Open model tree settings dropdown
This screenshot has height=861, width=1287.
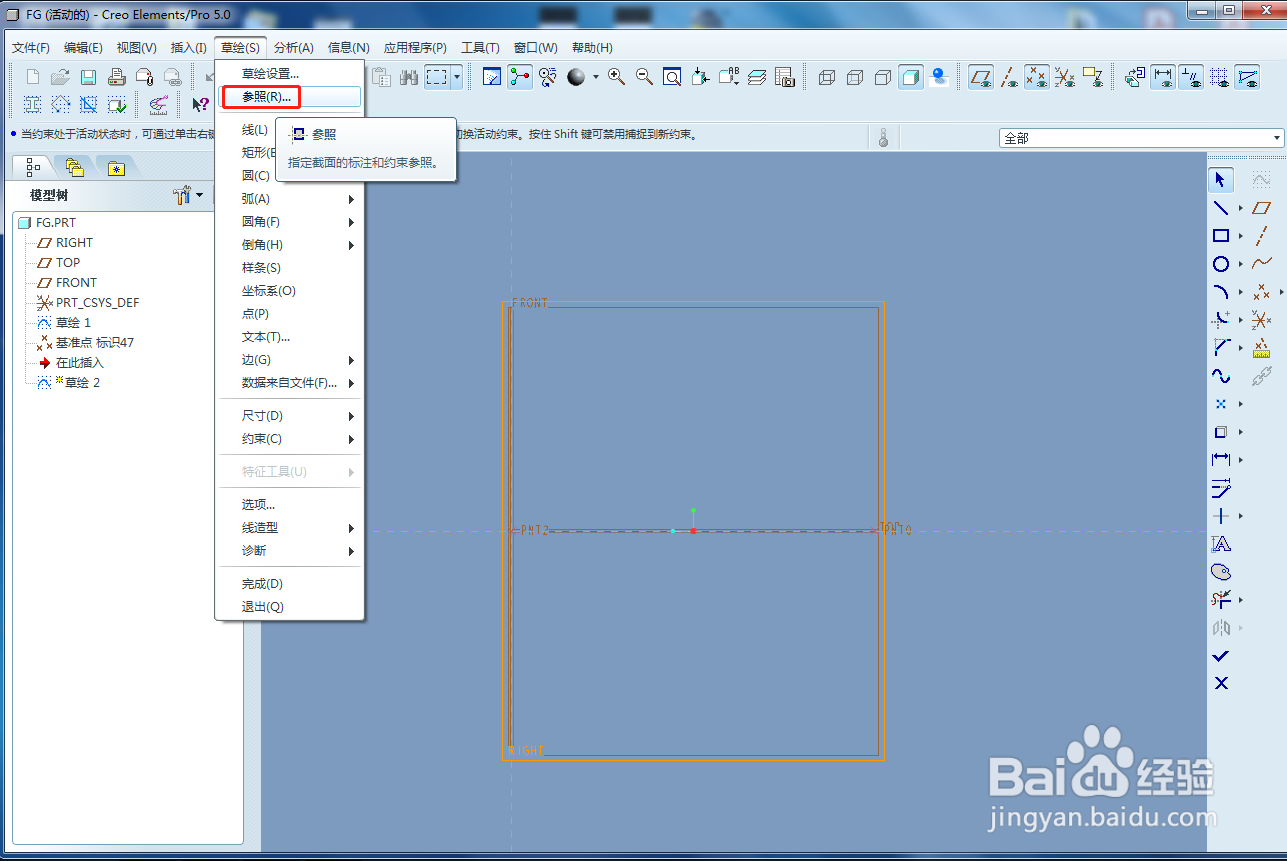pos(187,195)
